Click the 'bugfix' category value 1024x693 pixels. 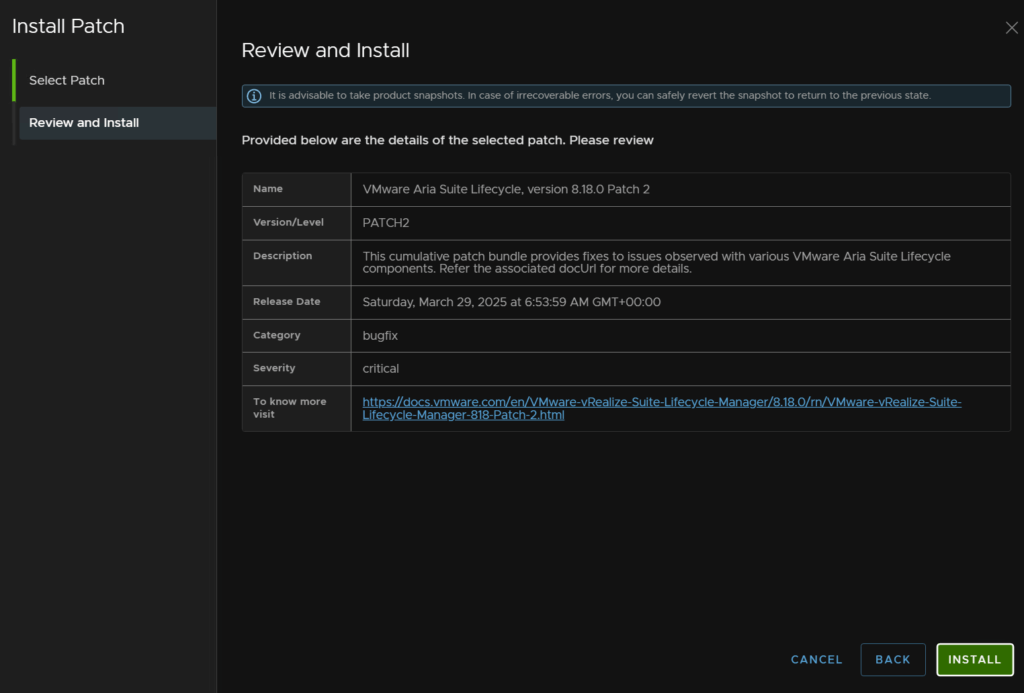380,336
